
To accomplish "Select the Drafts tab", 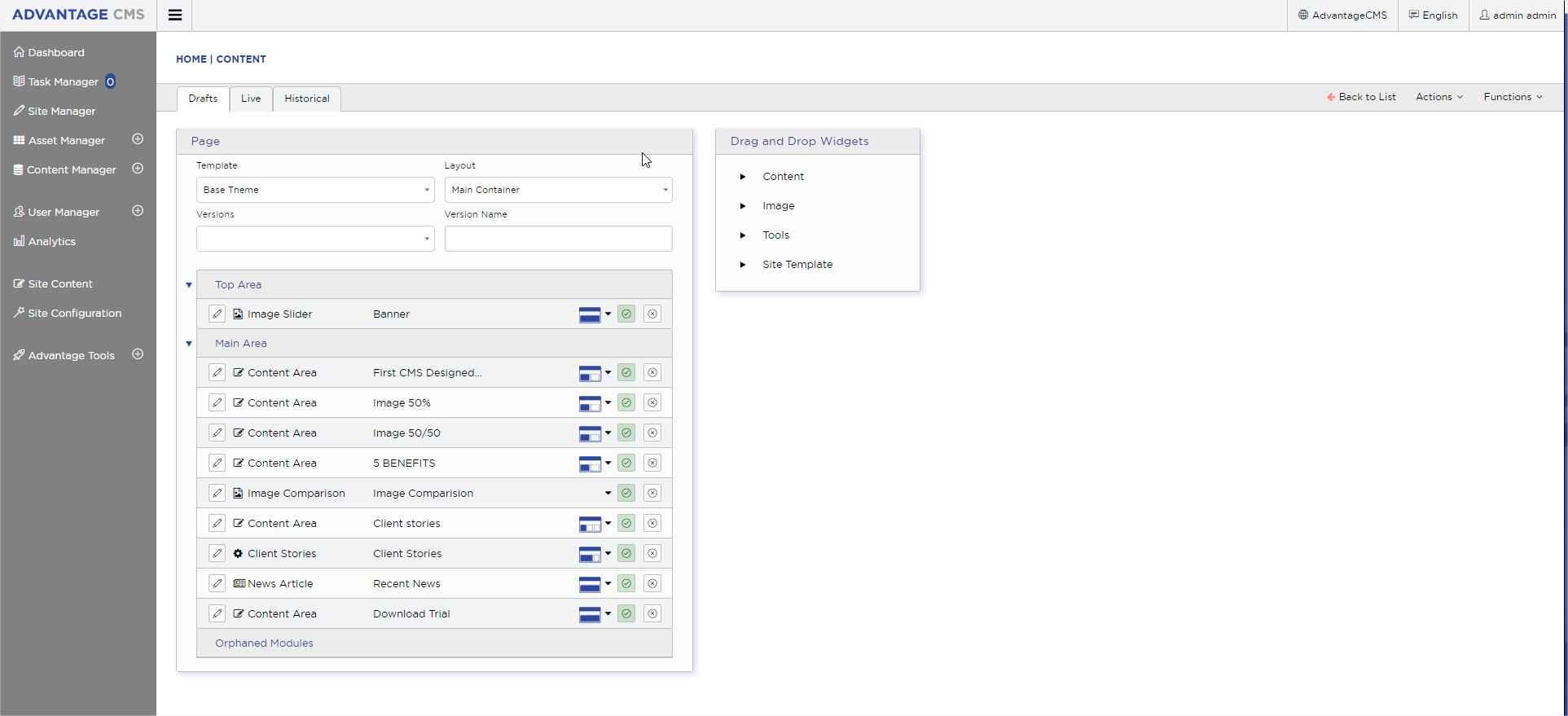I will point(203,99).
